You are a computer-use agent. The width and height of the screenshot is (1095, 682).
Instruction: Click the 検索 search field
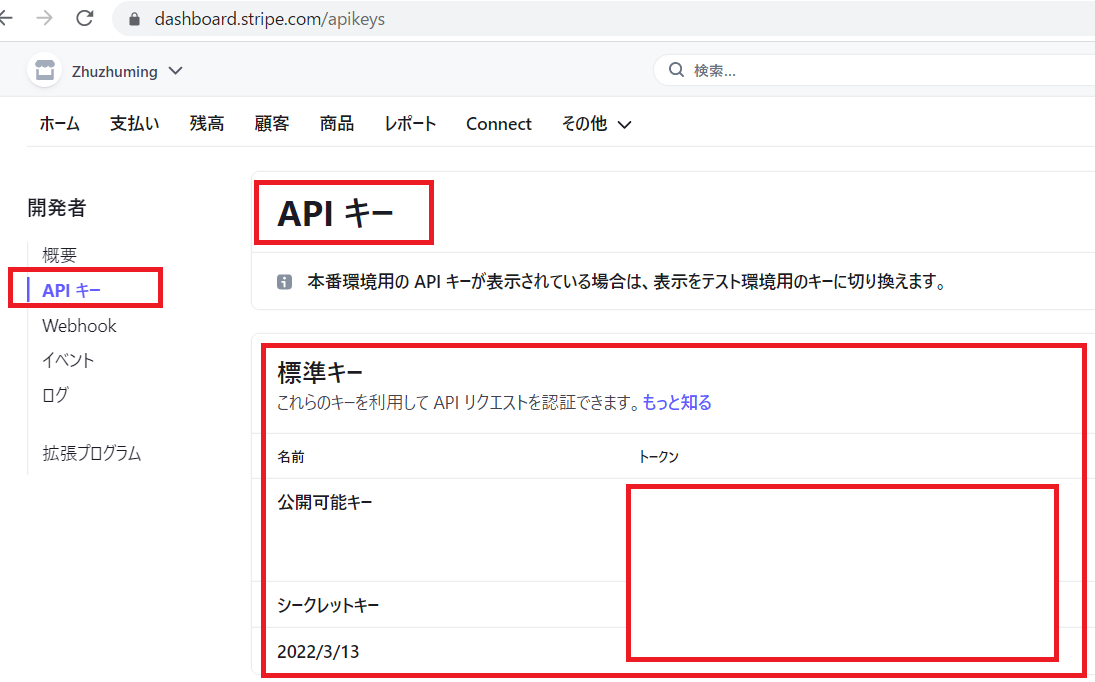click(x=880, y=71)
